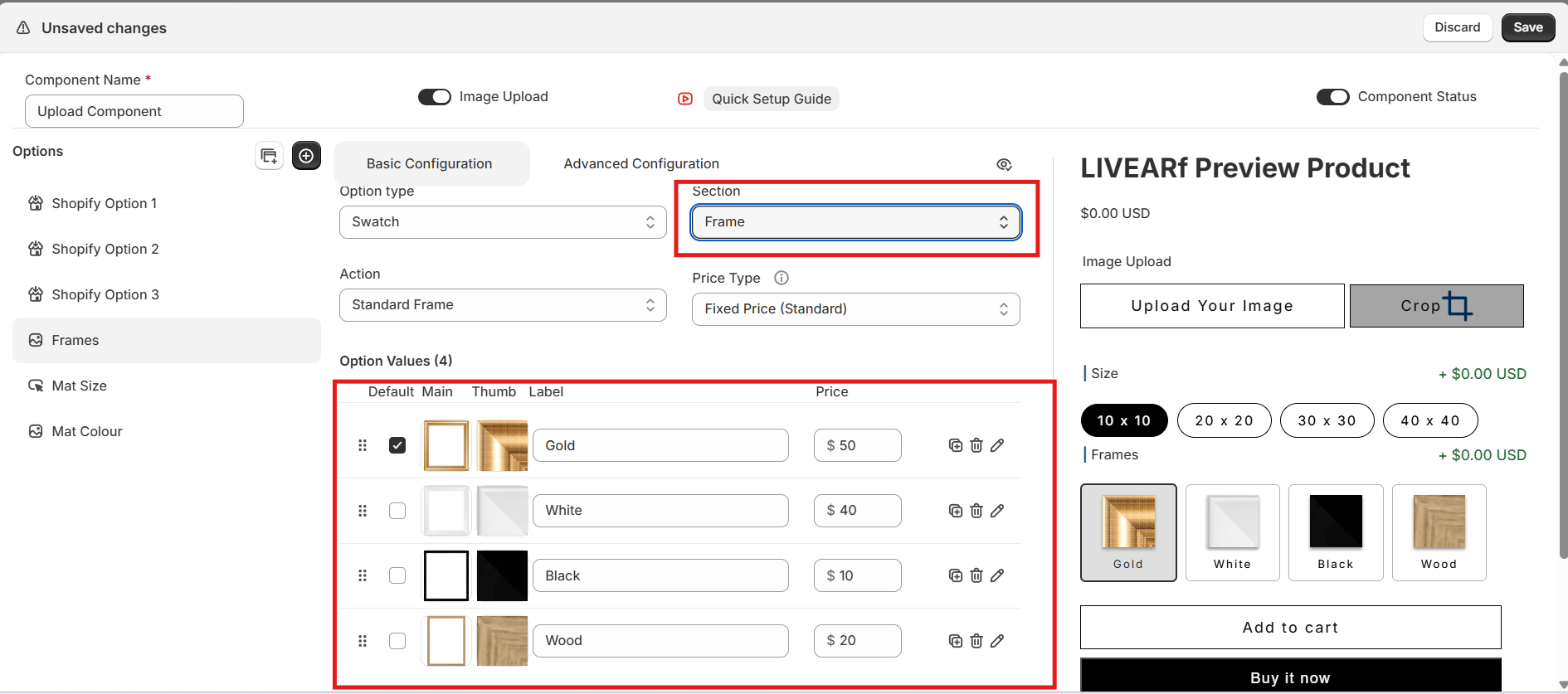Click the Save button
Screen dimensions: 1568x694
click(1528, 27)
